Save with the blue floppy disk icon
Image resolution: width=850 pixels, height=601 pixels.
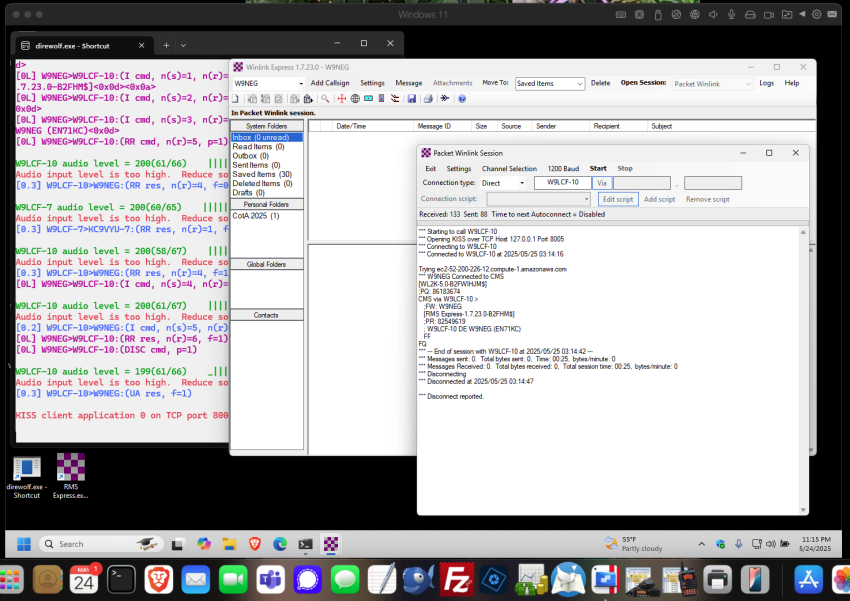point(412,99)
